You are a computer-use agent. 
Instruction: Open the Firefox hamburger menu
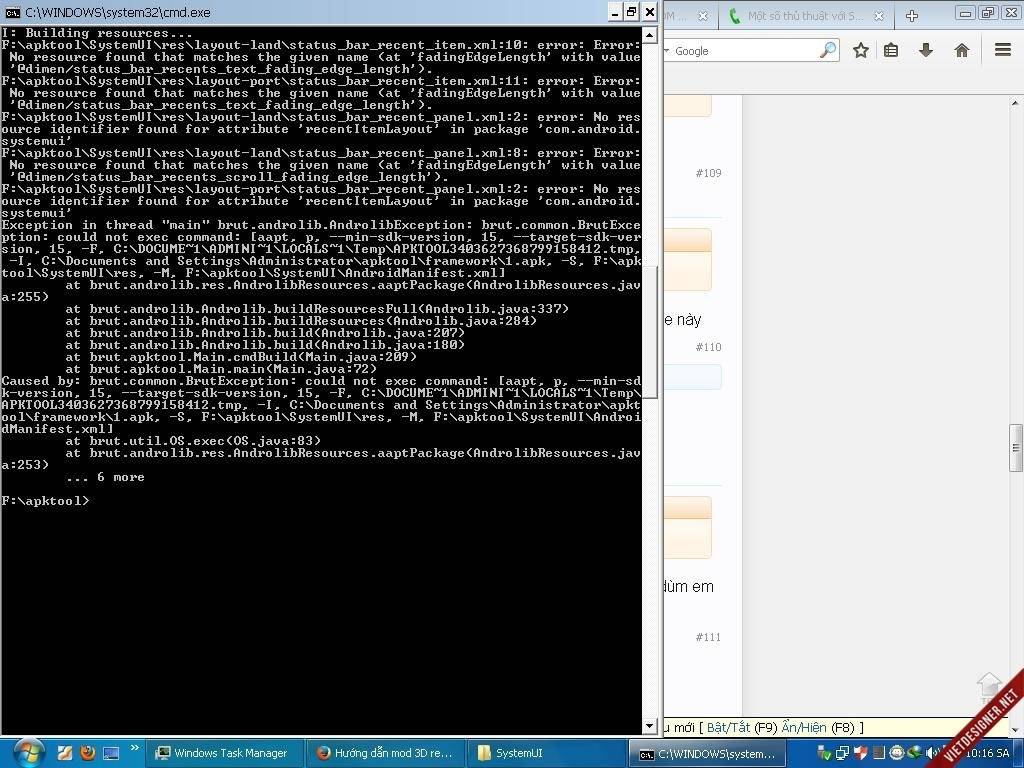[x=1003, y=50]
